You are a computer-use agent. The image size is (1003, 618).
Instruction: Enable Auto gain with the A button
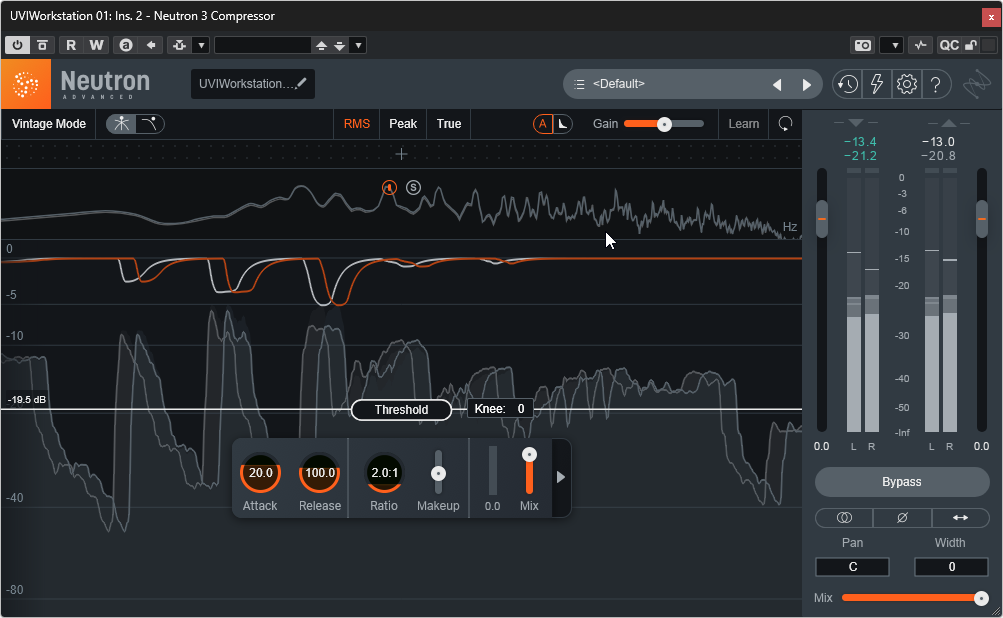coord(543,123)
